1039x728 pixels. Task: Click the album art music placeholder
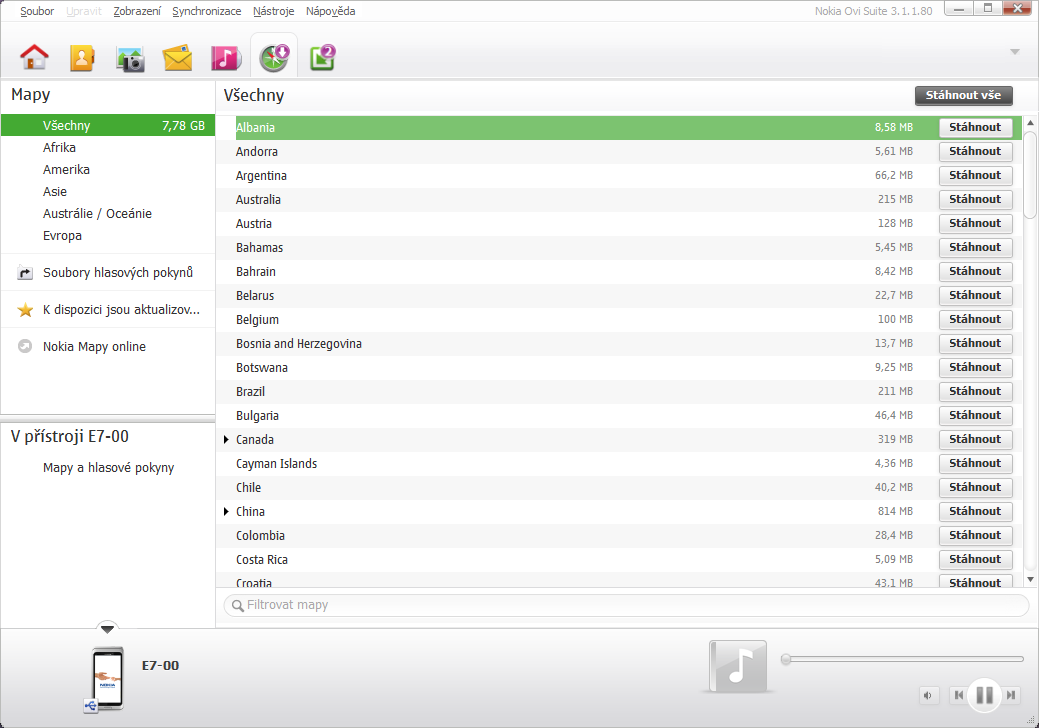click(738, 666)
